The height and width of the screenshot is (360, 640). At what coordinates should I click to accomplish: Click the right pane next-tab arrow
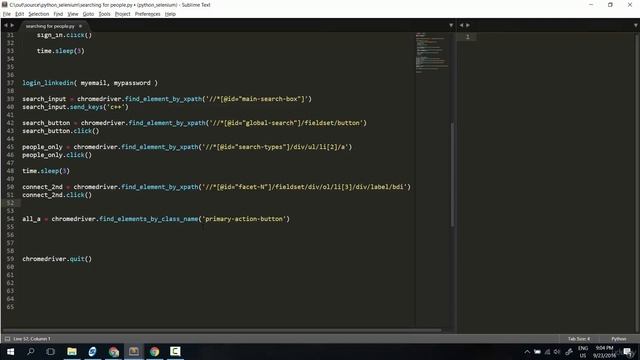coord(468,25)
